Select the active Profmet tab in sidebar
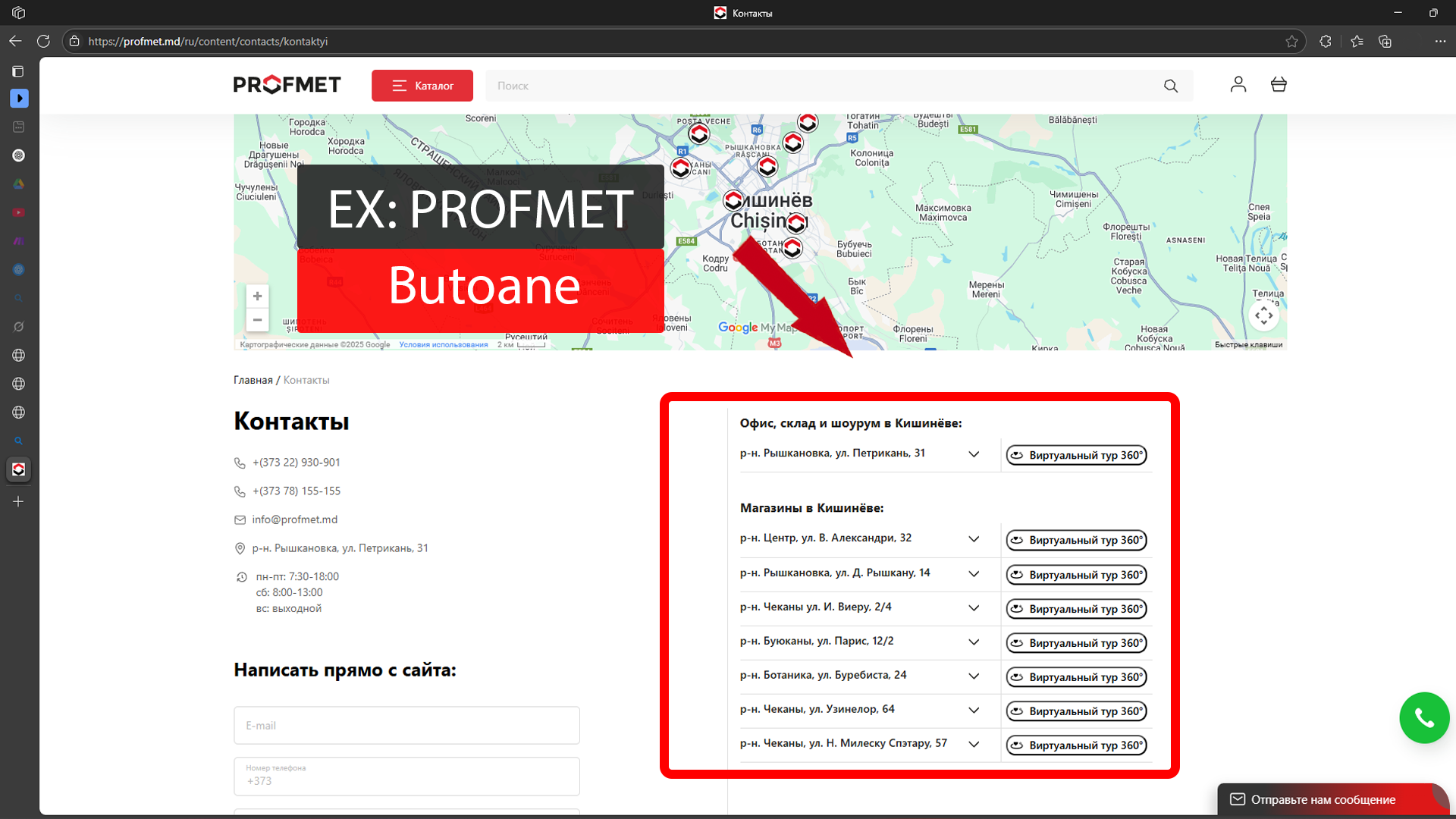Screen dimensions: 1456x819 click(18, 469)
